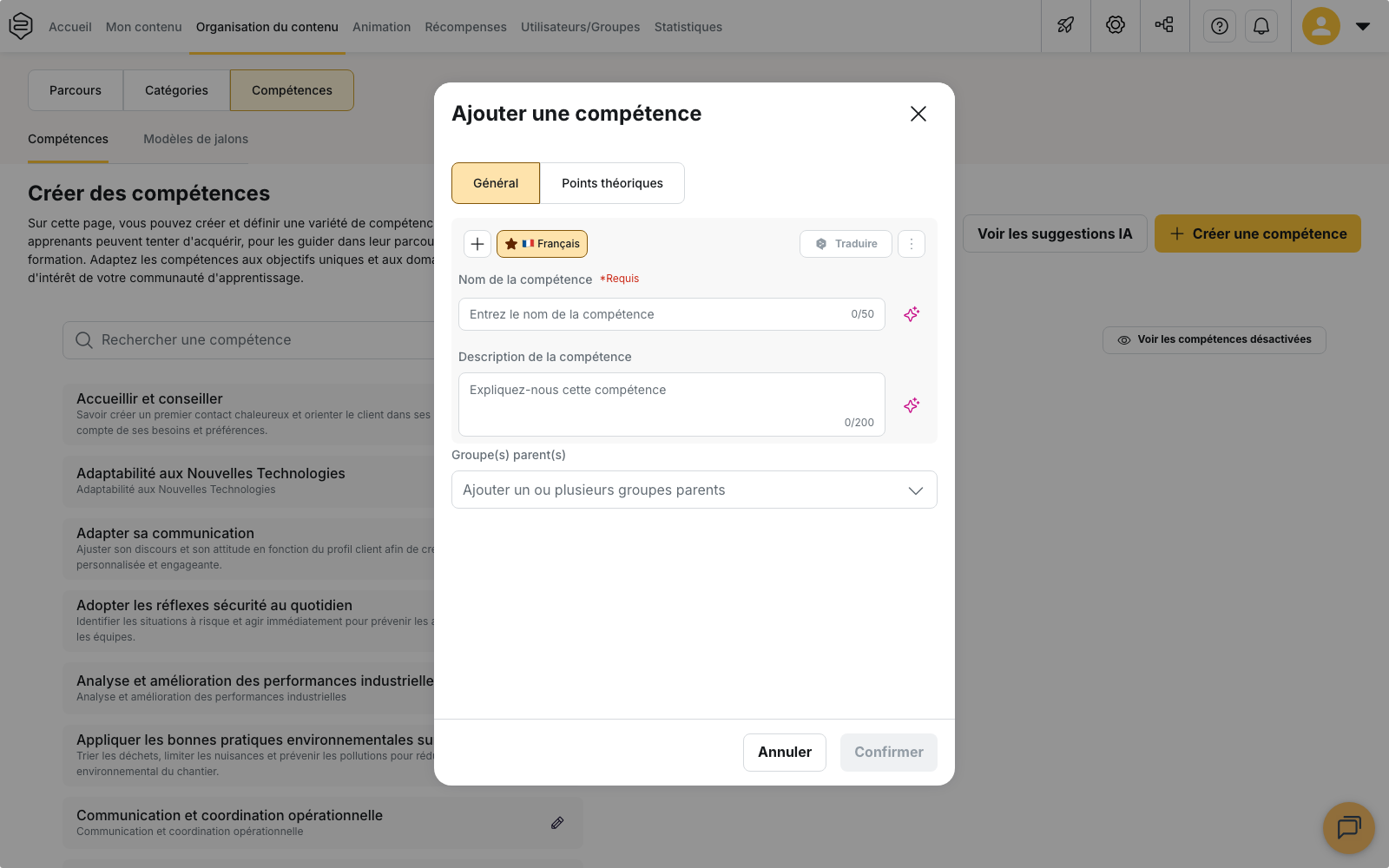1389x868 pixels.
Task: Open the Organisation du contenu menu item
Action: pyautogui.click(x=267, y=27)
